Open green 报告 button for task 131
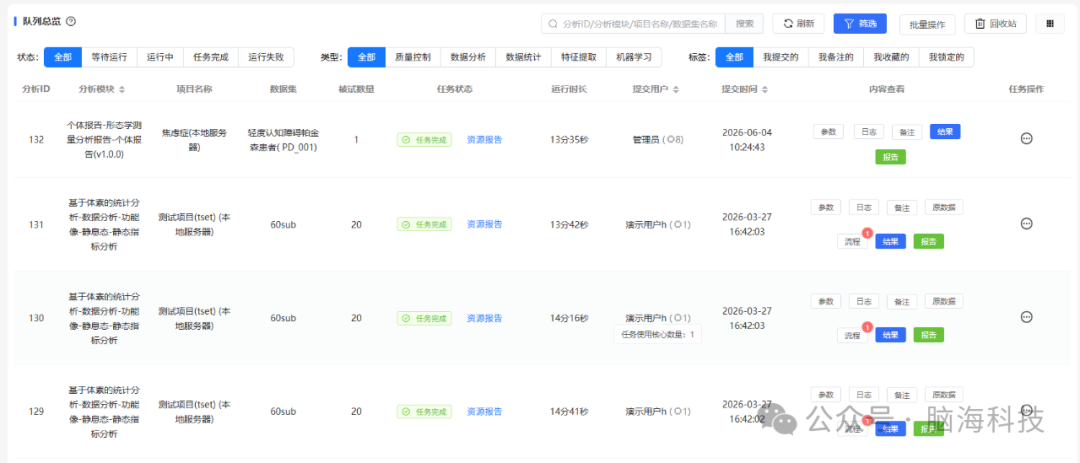 point(928,241)
